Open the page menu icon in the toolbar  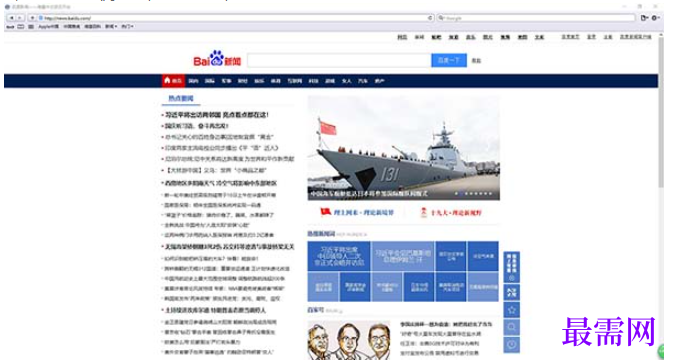[644, 18]
